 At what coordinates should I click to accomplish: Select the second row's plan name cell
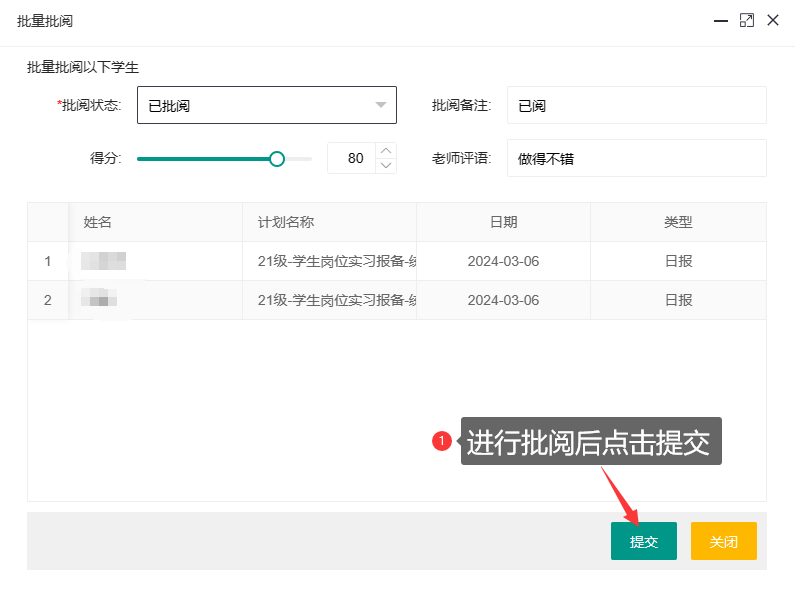tap(329, 300)
